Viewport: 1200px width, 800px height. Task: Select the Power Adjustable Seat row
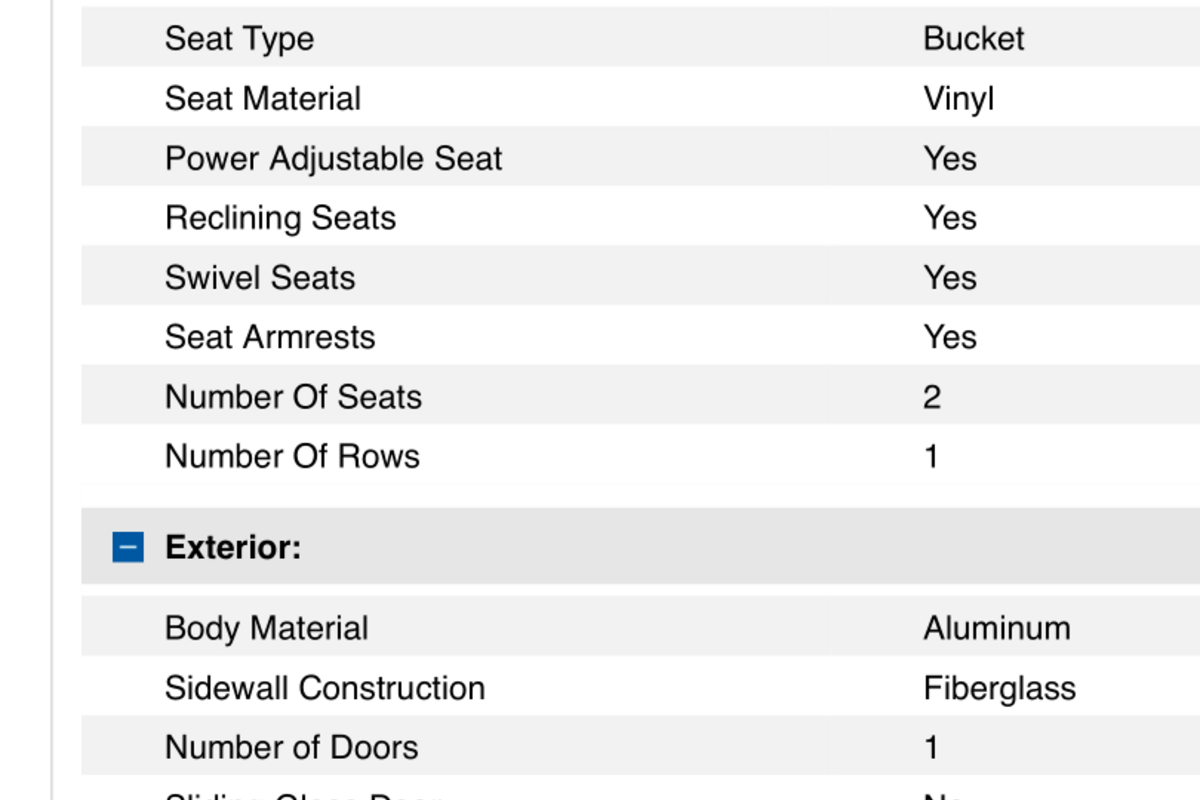coord(640,157)
